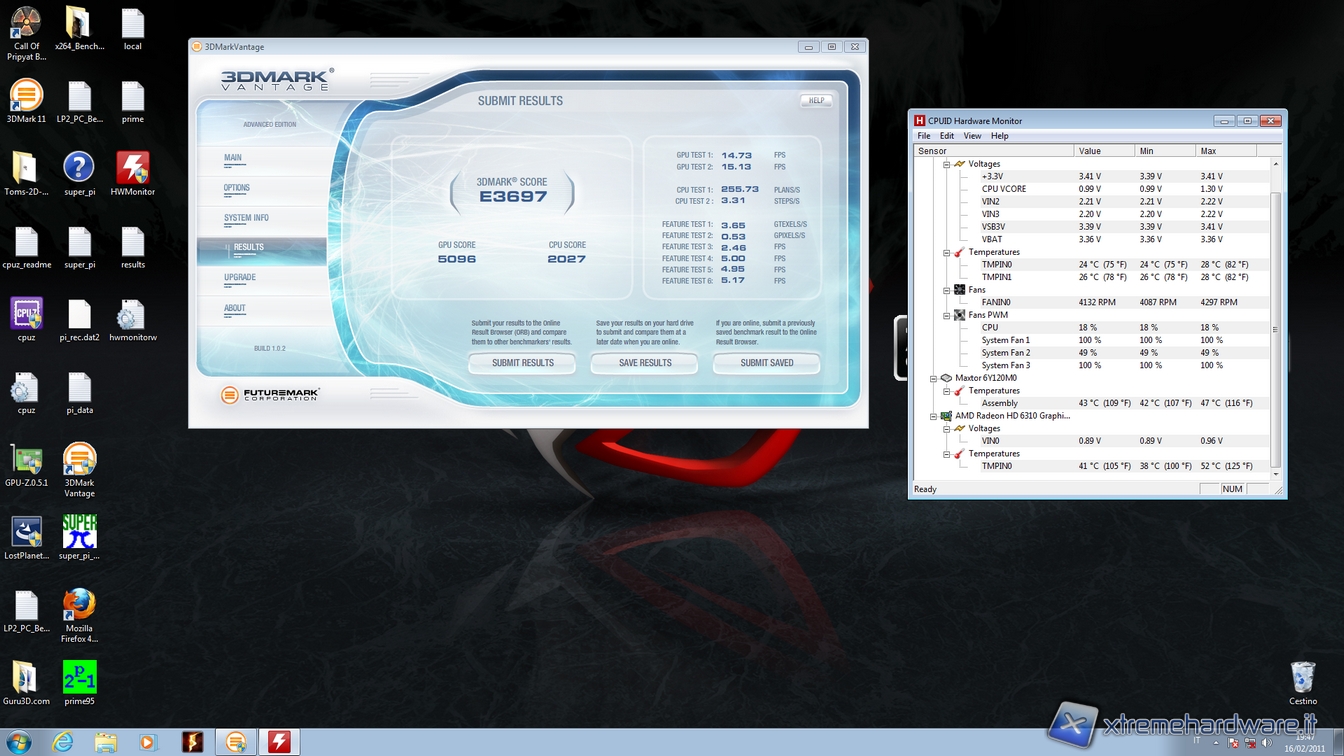Screen dimensions: 1344x756
Task: Open the File menu in HWMonitor
Action: click(x=924, y=136)
